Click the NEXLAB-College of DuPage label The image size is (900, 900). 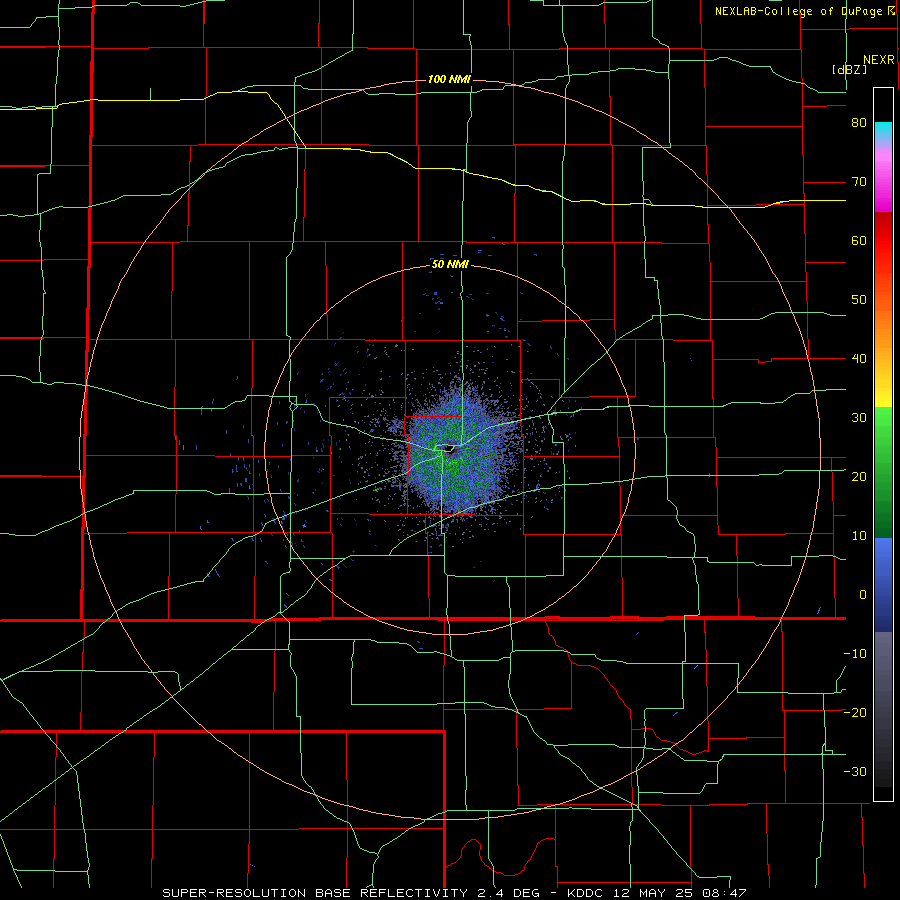800,11
